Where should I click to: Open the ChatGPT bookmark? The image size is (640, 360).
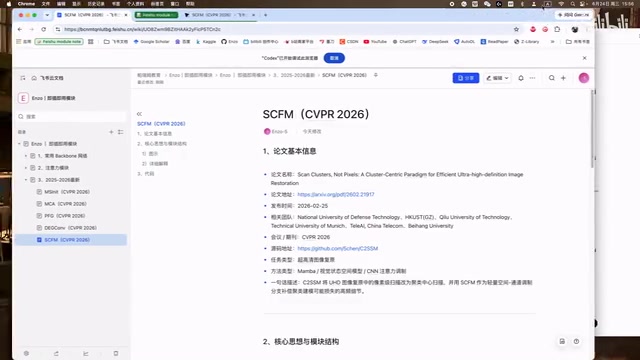pos(404,42)
